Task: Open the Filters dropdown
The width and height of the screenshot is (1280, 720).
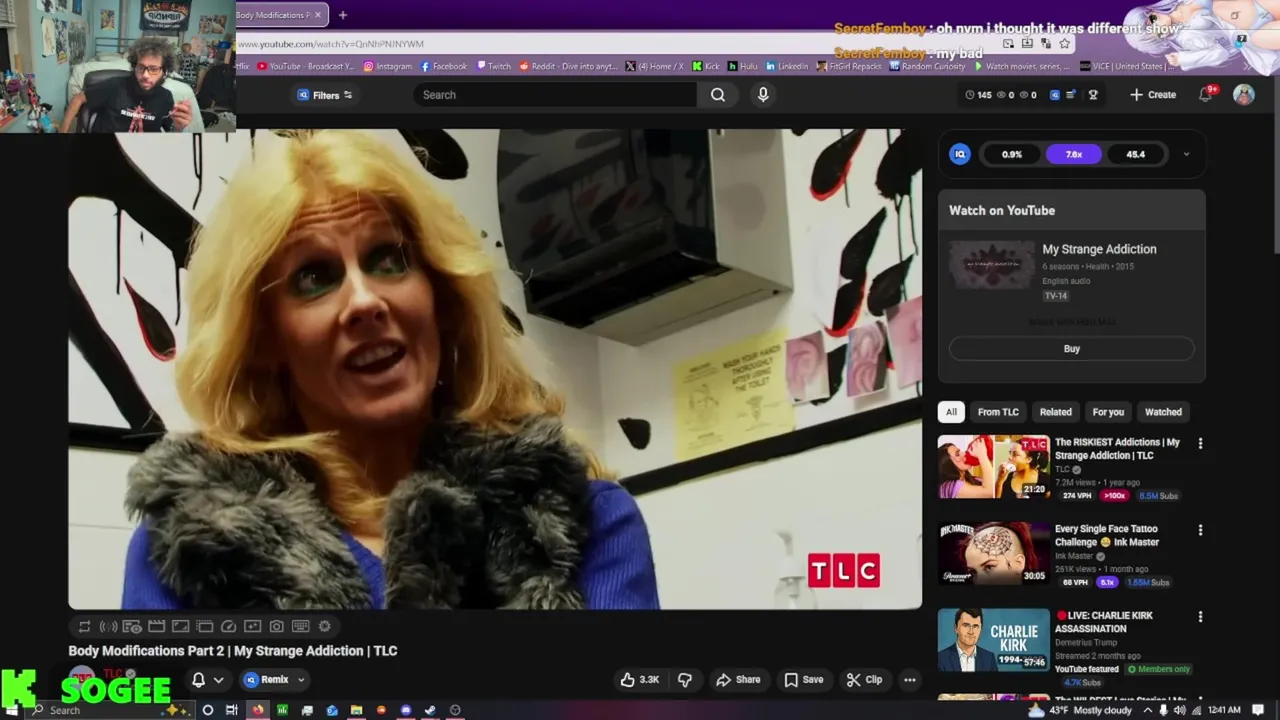Action: 325,95
